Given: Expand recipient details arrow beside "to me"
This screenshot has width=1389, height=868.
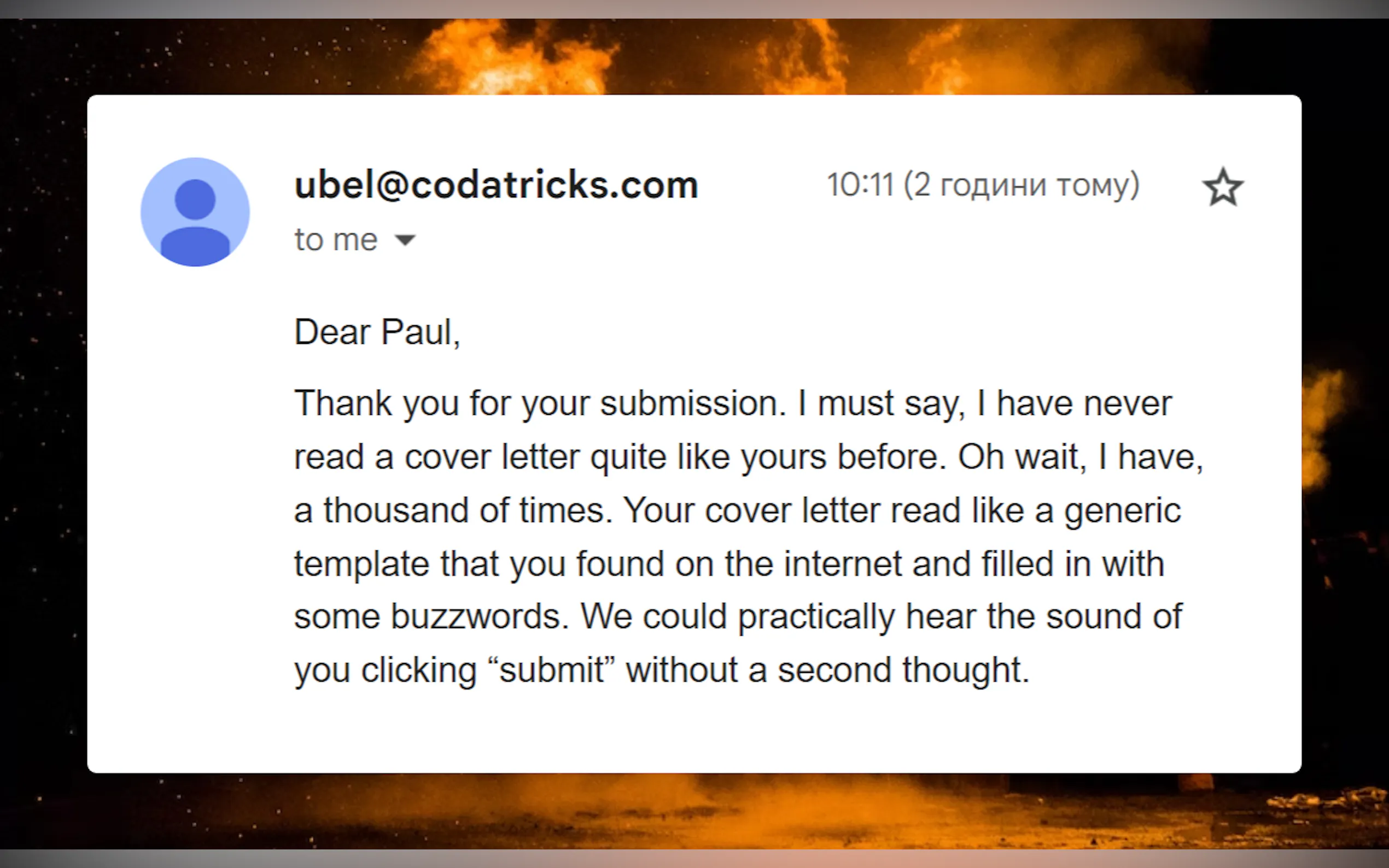Looking at the screenshot, I should pyautogui.click(x=405, y=240).
